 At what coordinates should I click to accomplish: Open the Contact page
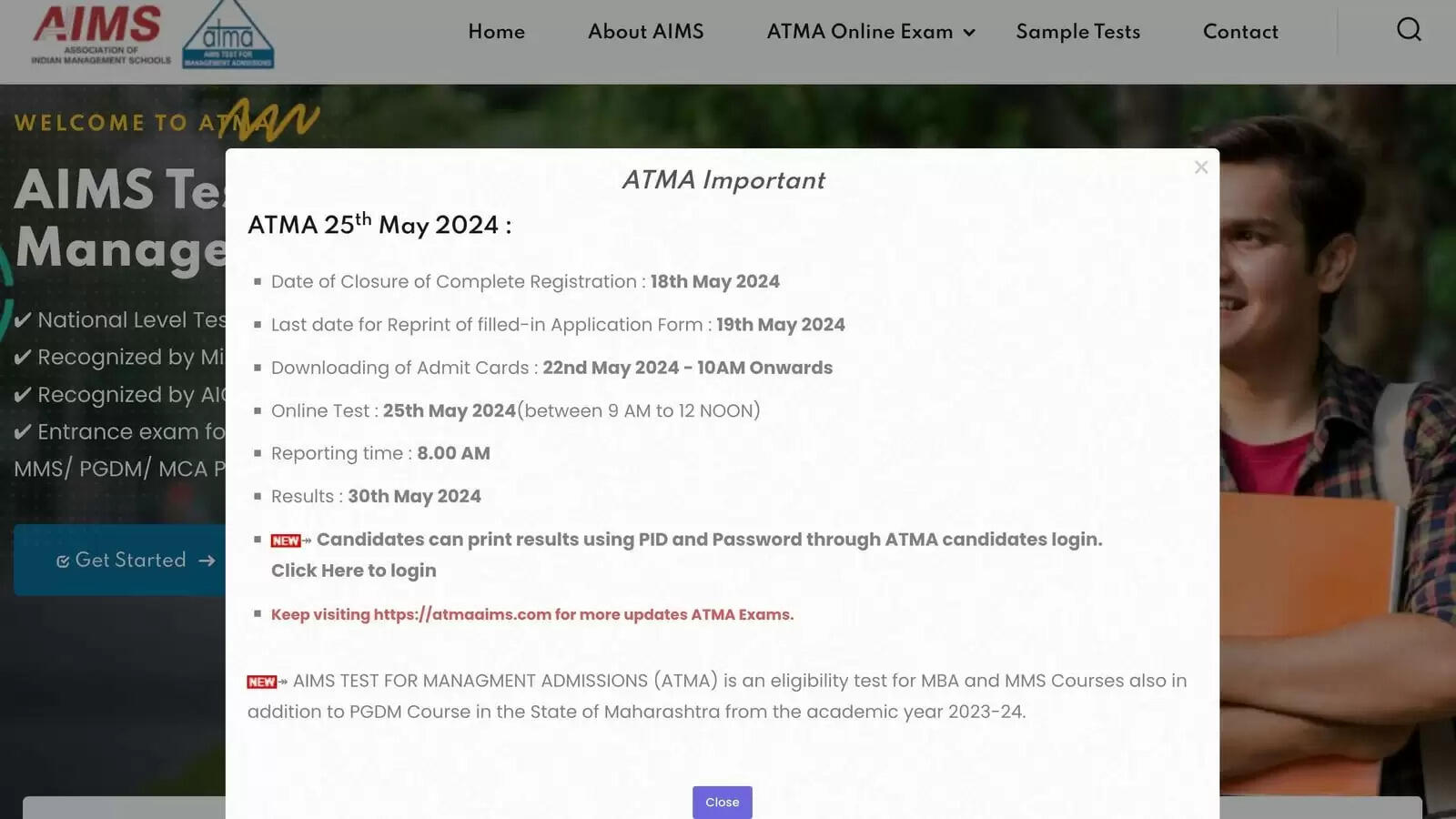tap(1240, 32)
